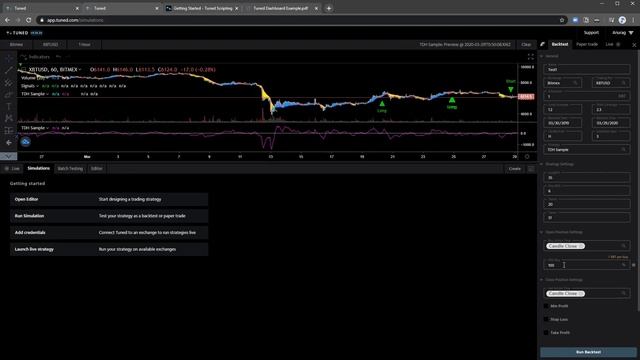Open the Bitmex exchange selector above chart
Viewport: 640px width, 360px height.
(16, 44)
